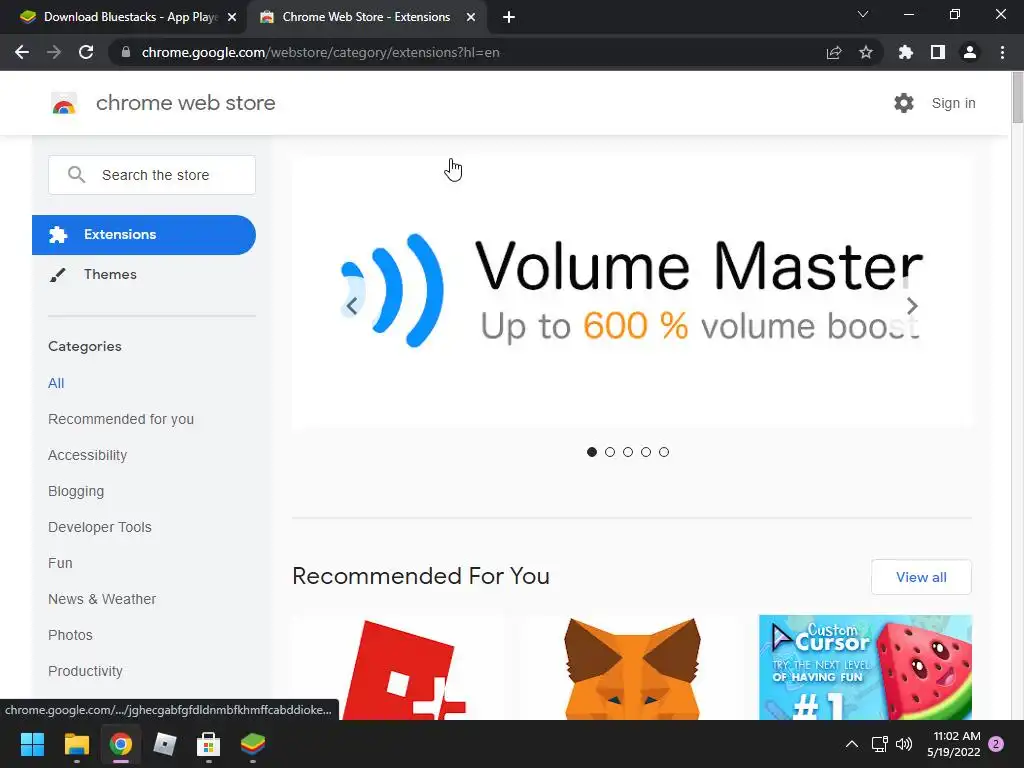The height and width of the screenshot is (768, 1024).
Task: Bookmark this tab with the star
Action: 866,52
